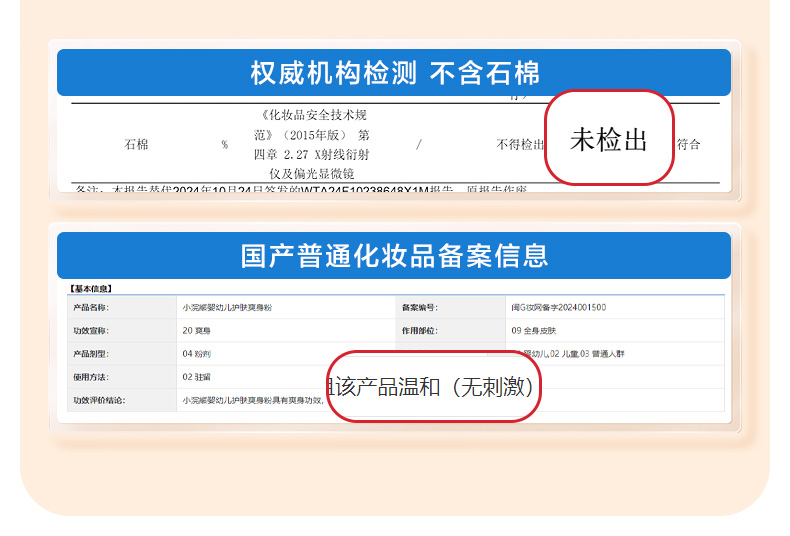Click the '不得检出' limit cell

pos(519,144)
